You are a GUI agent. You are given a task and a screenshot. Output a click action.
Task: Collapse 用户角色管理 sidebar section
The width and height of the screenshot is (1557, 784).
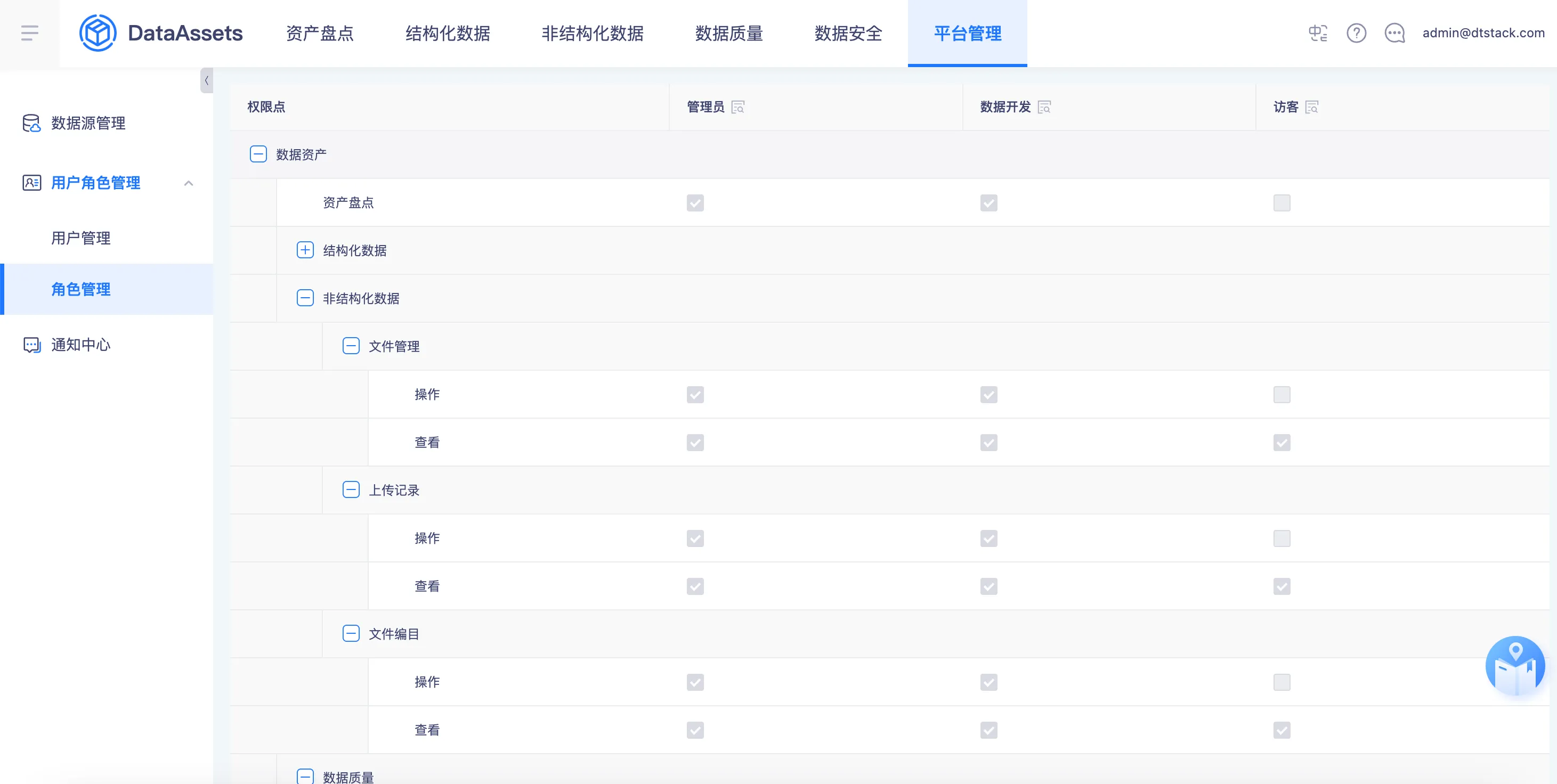click(189, 183)
